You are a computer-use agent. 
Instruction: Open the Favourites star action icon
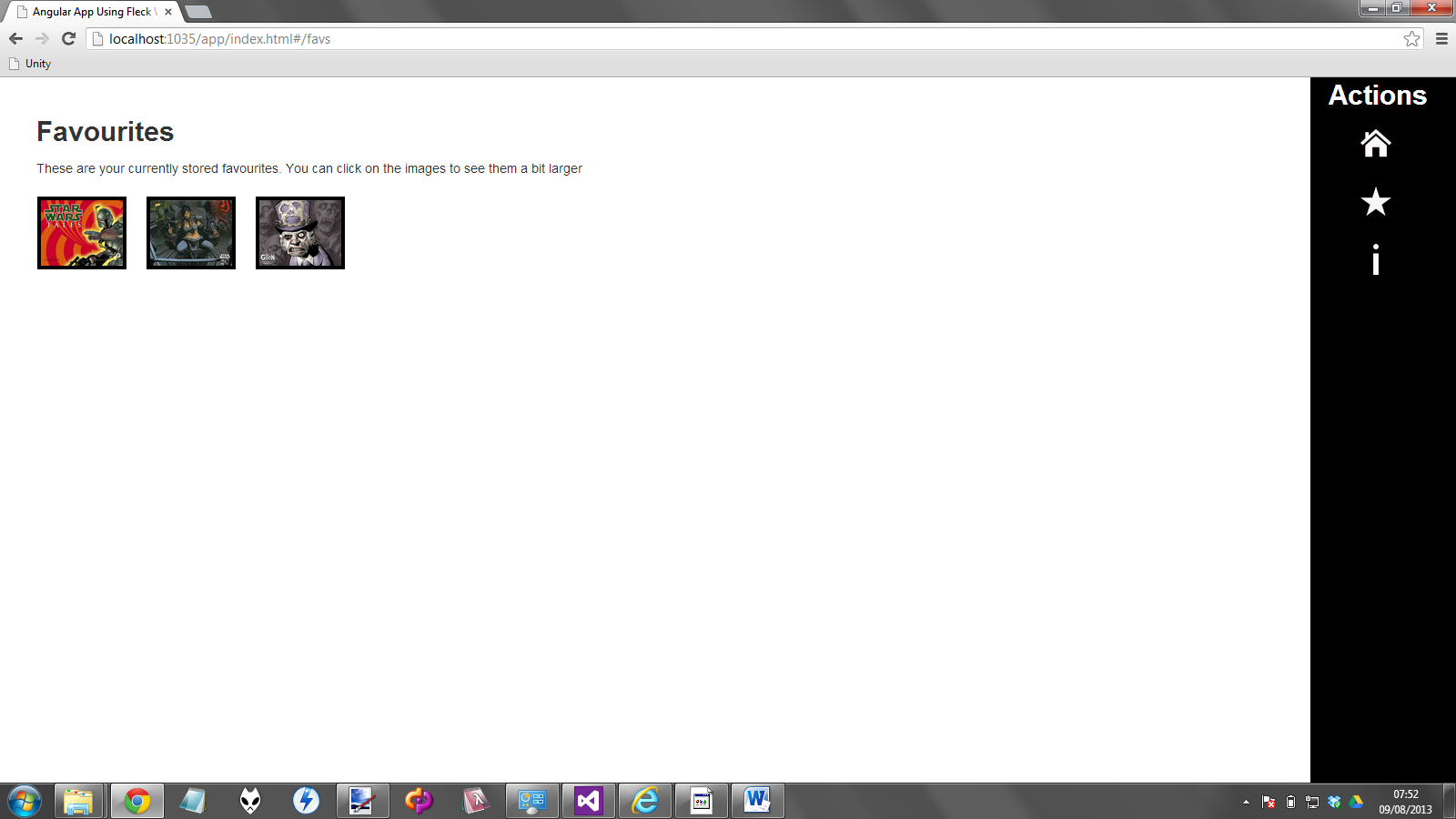click(1375, 201)
